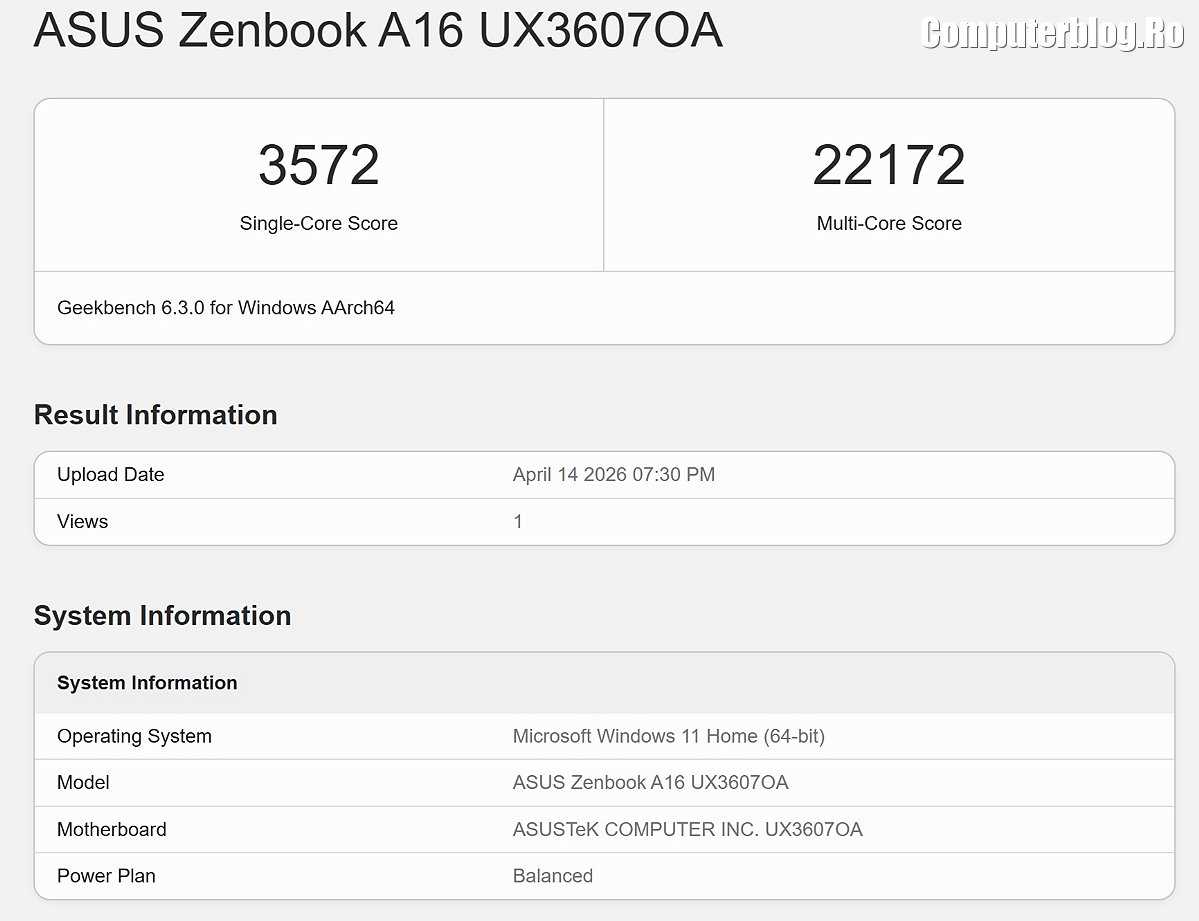The image size is (1199, 921).
Task: Click the ASUSTeK COMPUTER INC. motherboard value
Action: point(687,830)
